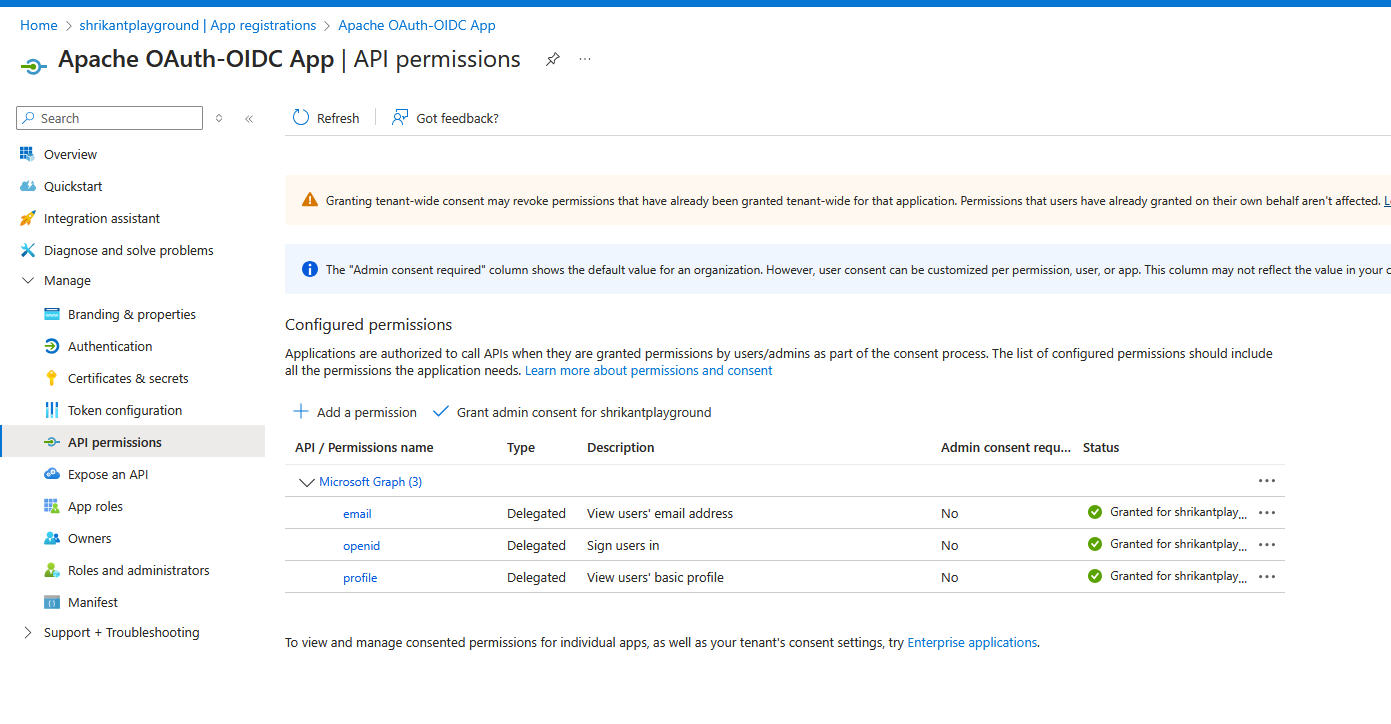The image size is (1391, 724).
Task: Click 'Sign users in' description text
Action: point(623,545)
